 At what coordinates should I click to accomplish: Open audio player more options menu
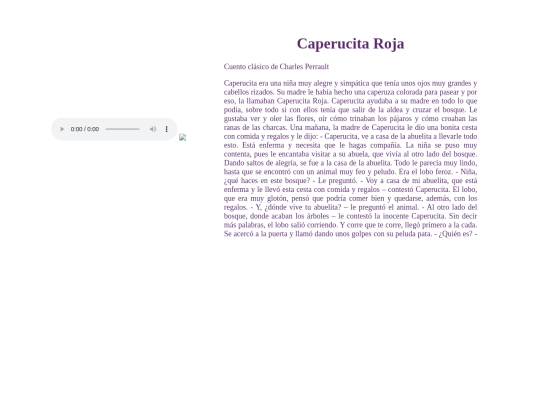coord(167,129)
